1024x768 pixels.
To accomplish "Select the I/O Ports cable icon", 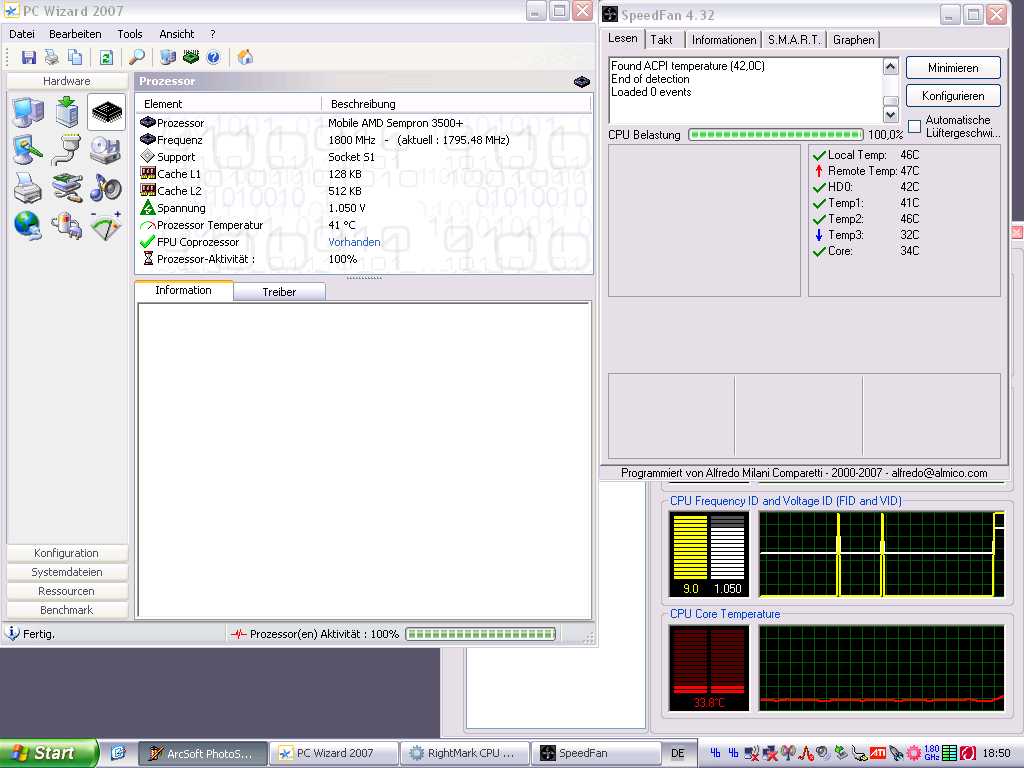I will point(67,150).
